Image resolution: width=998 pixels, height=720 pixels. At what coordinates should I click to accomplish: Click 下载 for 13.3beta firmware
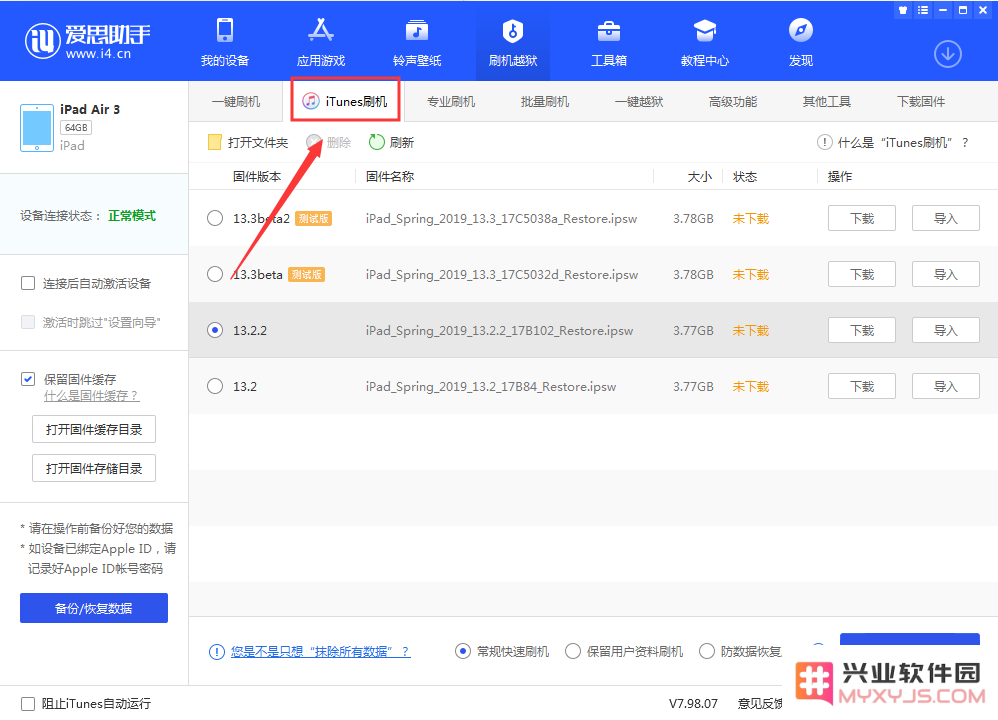click(862, 274)
